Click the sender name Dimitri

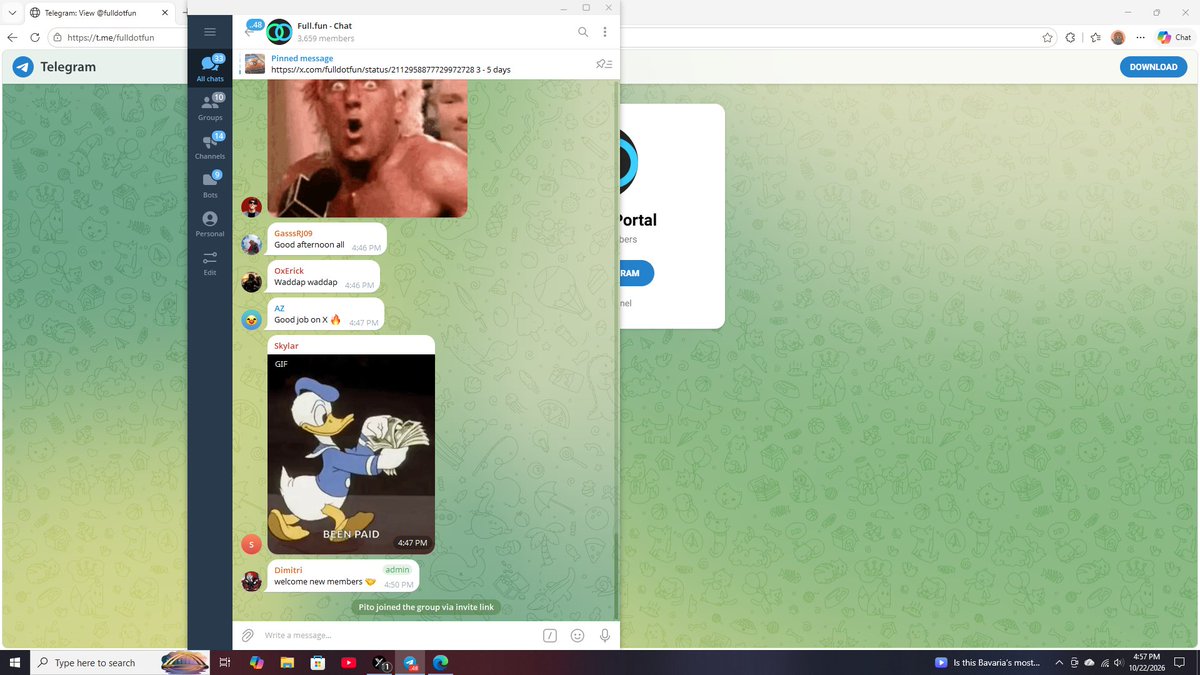tap(290, 570)
